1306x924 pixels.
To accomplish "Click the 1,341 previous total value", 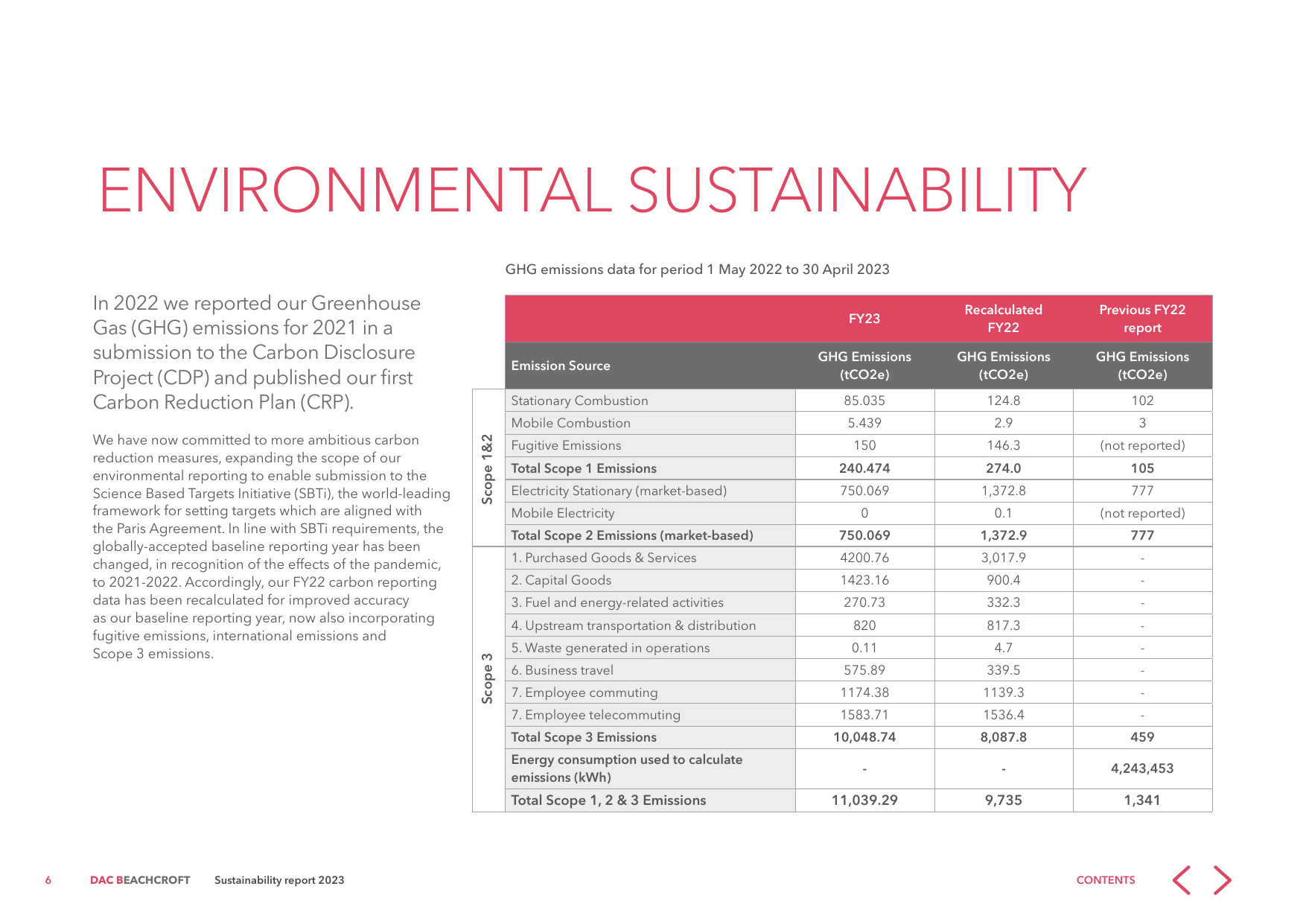I will click(x=1142, y=800).
